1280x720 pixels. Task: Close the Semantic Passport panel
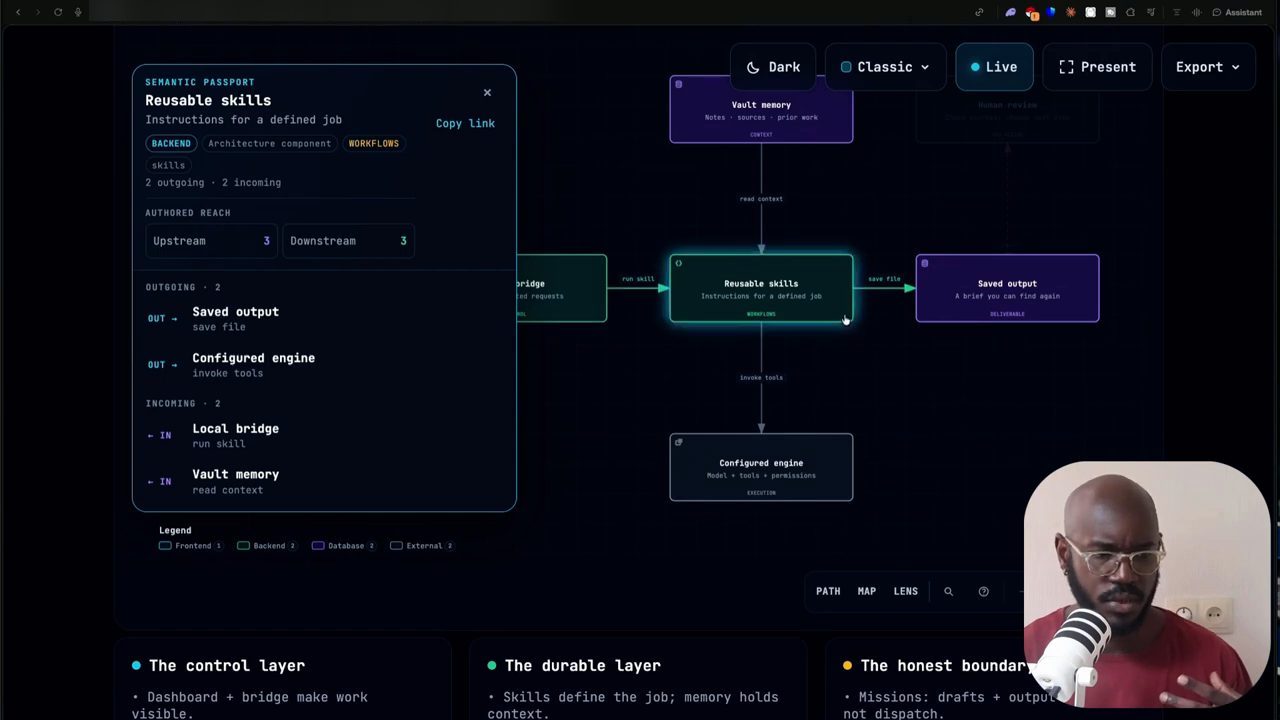coord(487,93)
